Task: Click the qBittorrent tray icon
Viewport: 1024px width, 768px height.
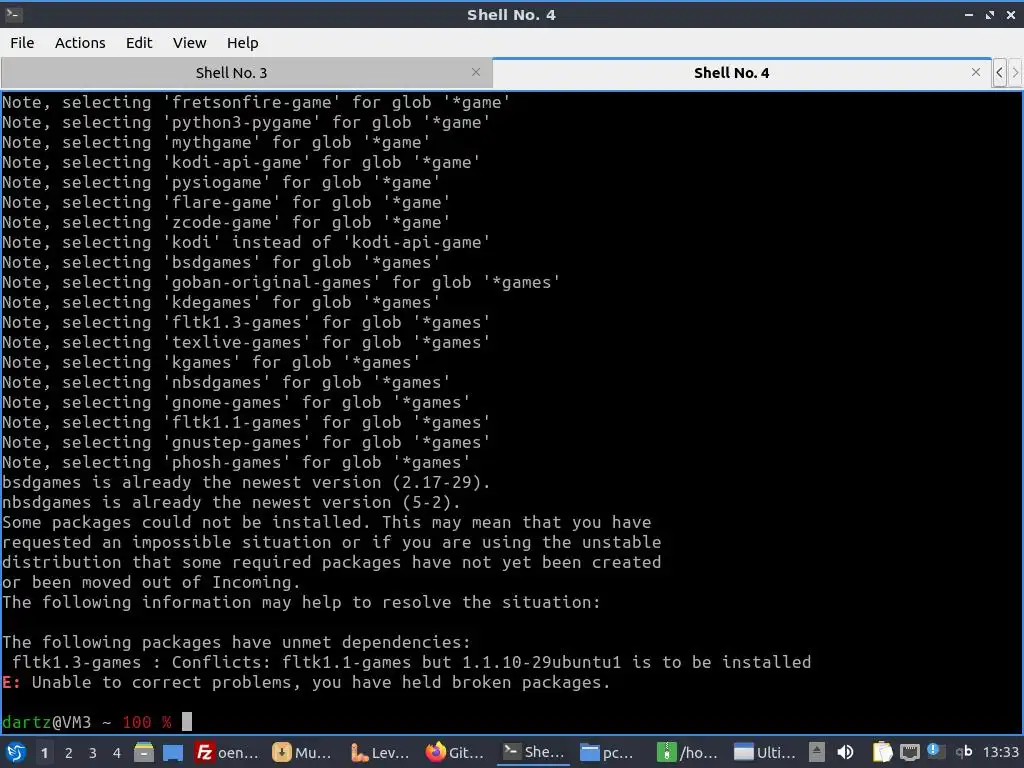Action: pyautogui.click(x=964, y=752)
